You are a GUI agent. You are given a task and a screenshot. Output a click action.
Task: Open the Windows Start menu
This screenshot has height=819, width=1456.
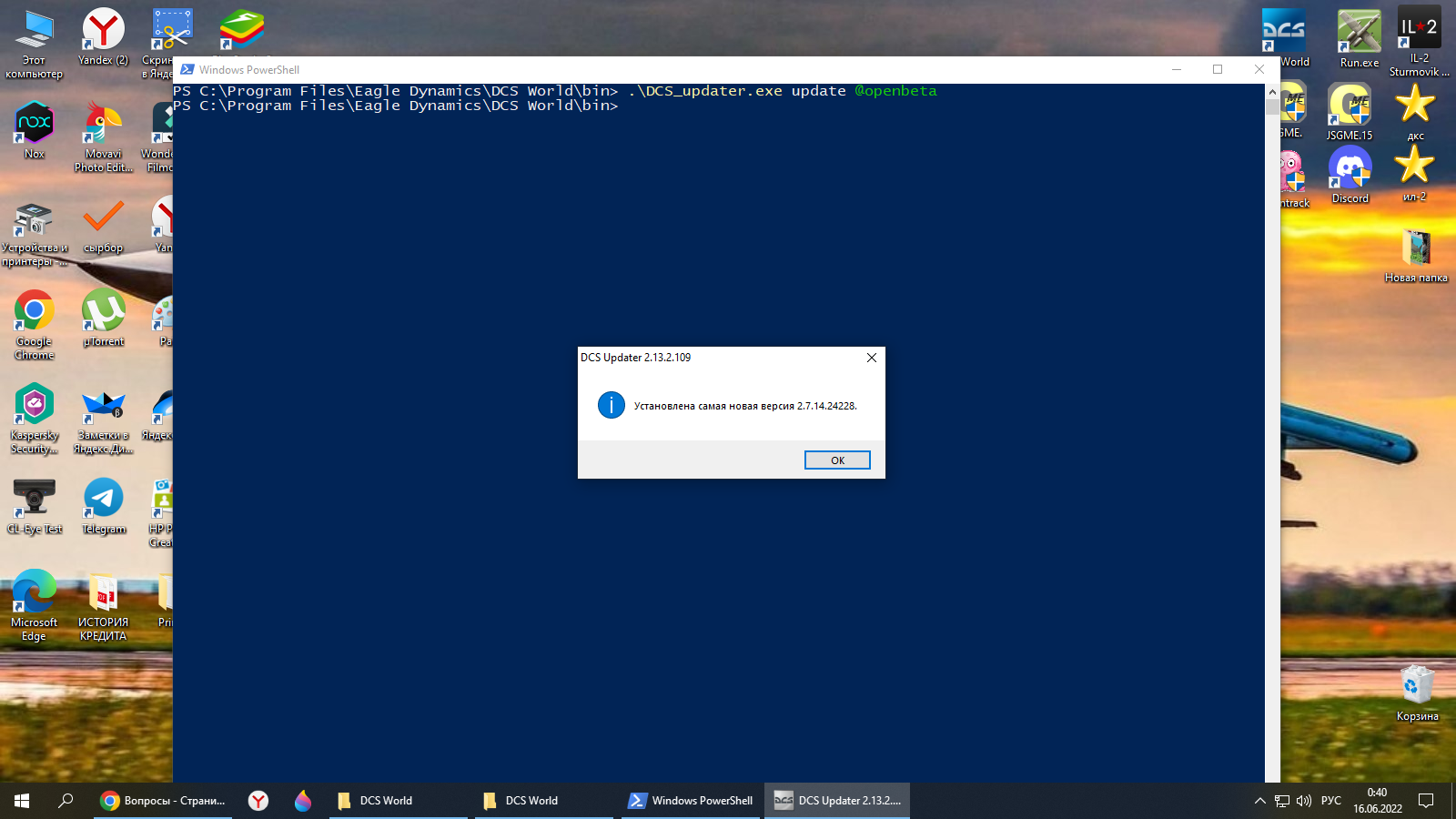(x=22, y=801)
